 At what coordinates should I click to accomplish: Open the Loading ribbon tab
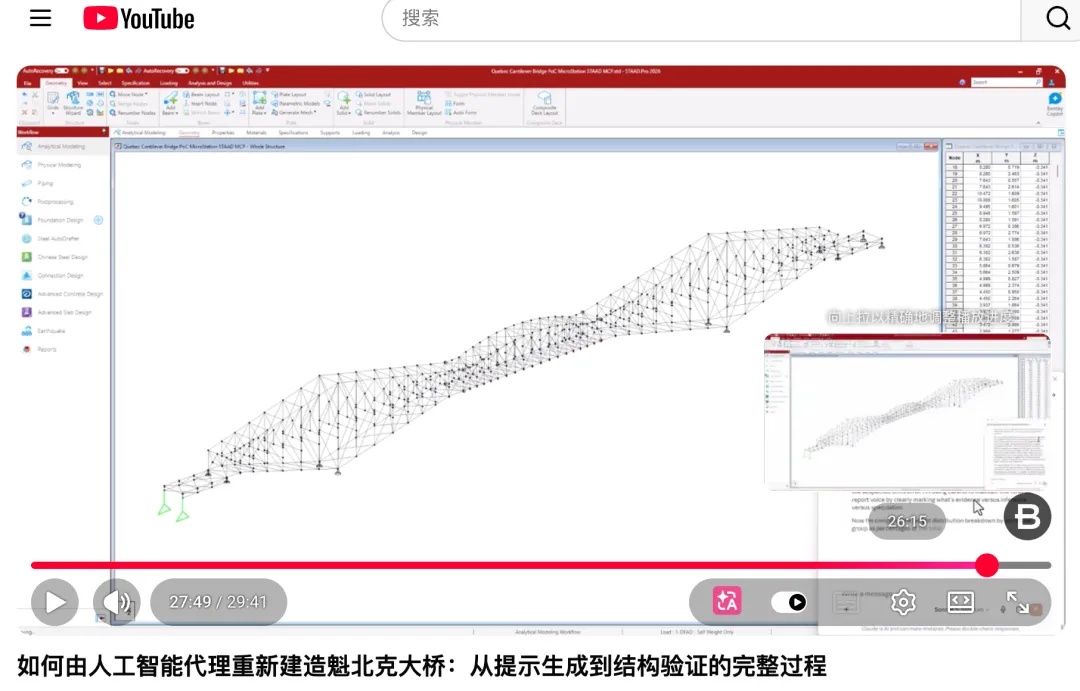169,83
